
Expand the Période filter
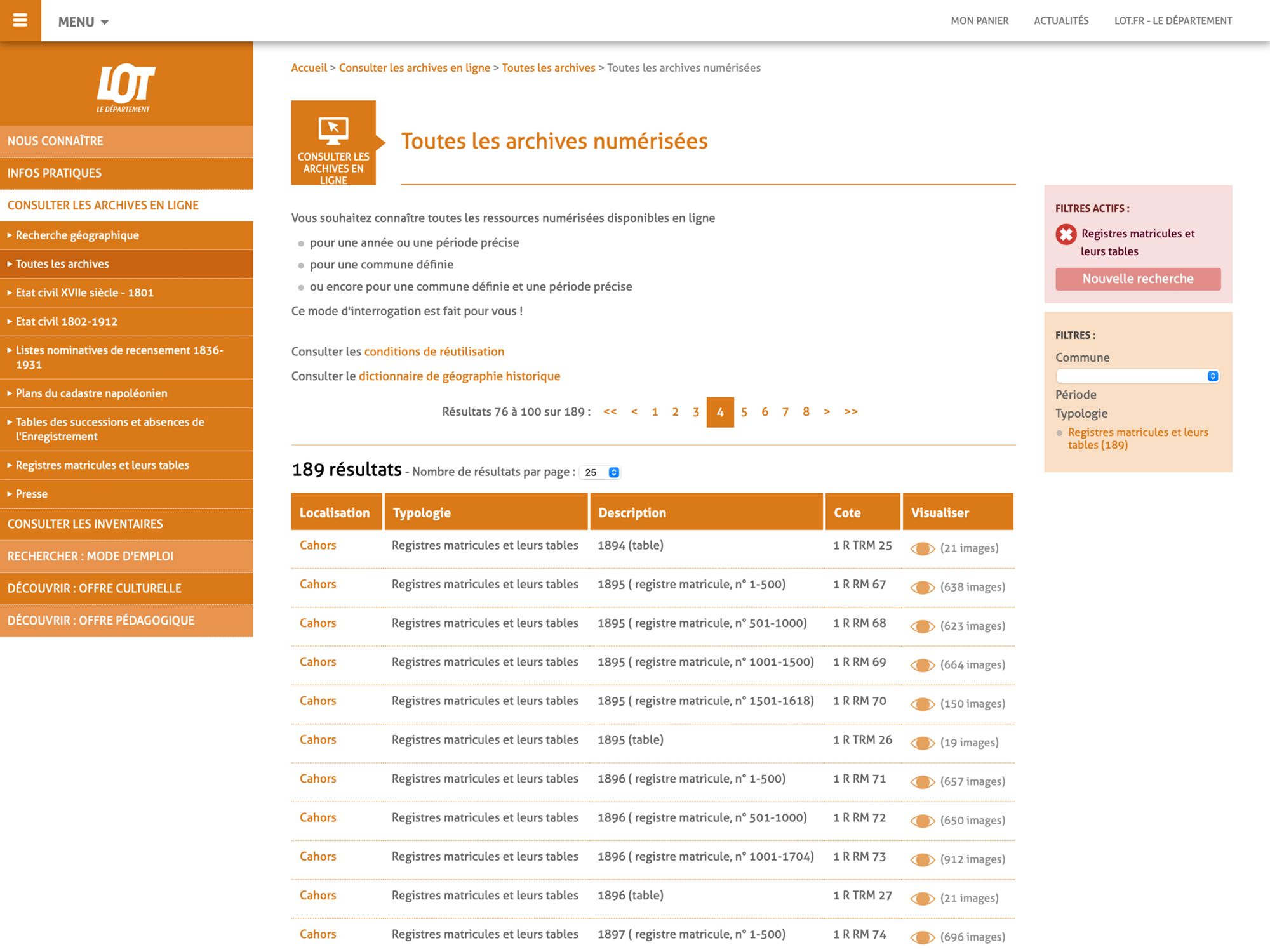point(1076,395)
